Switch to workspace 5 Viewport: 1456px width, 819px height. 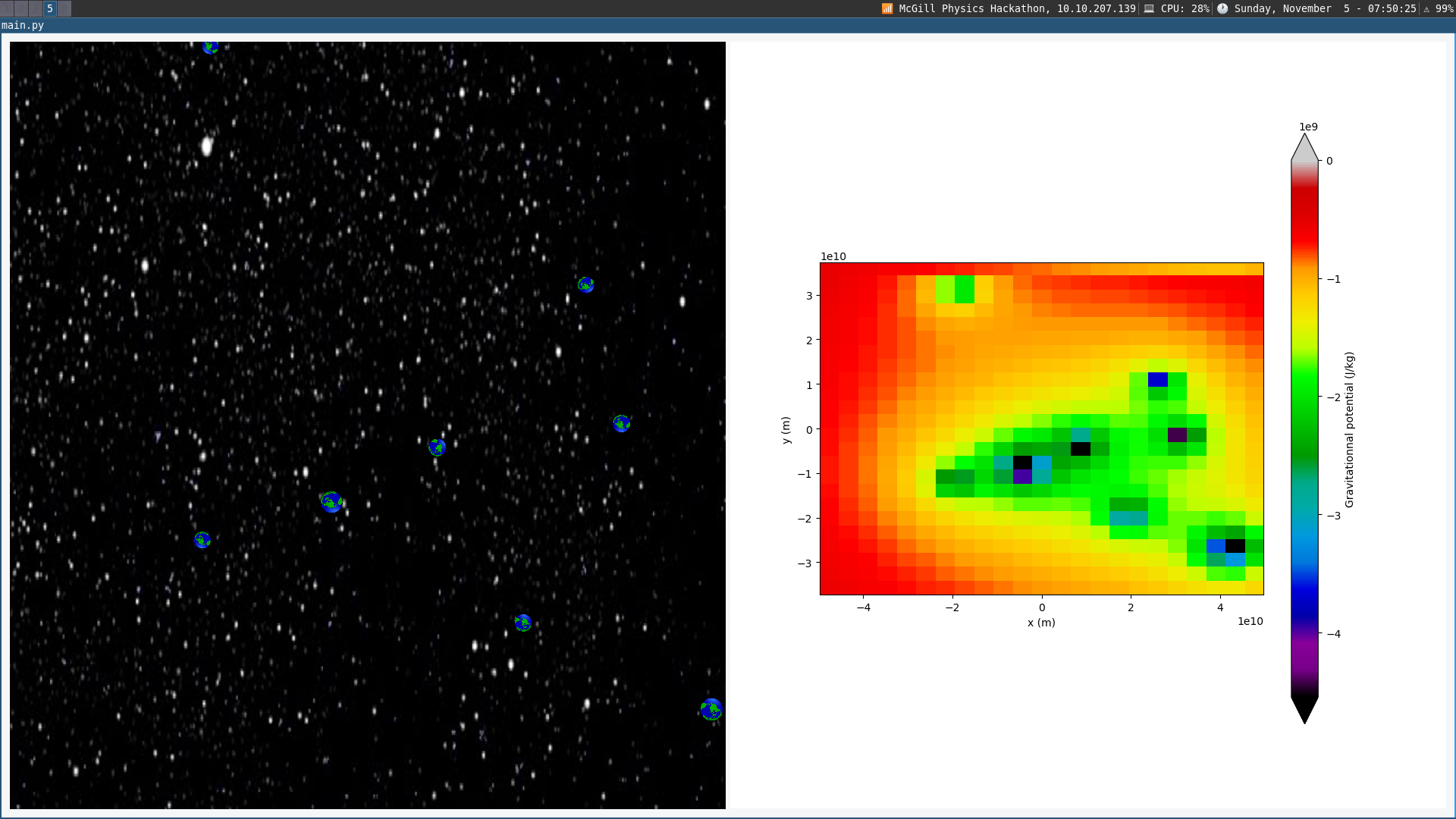[50, 8]
